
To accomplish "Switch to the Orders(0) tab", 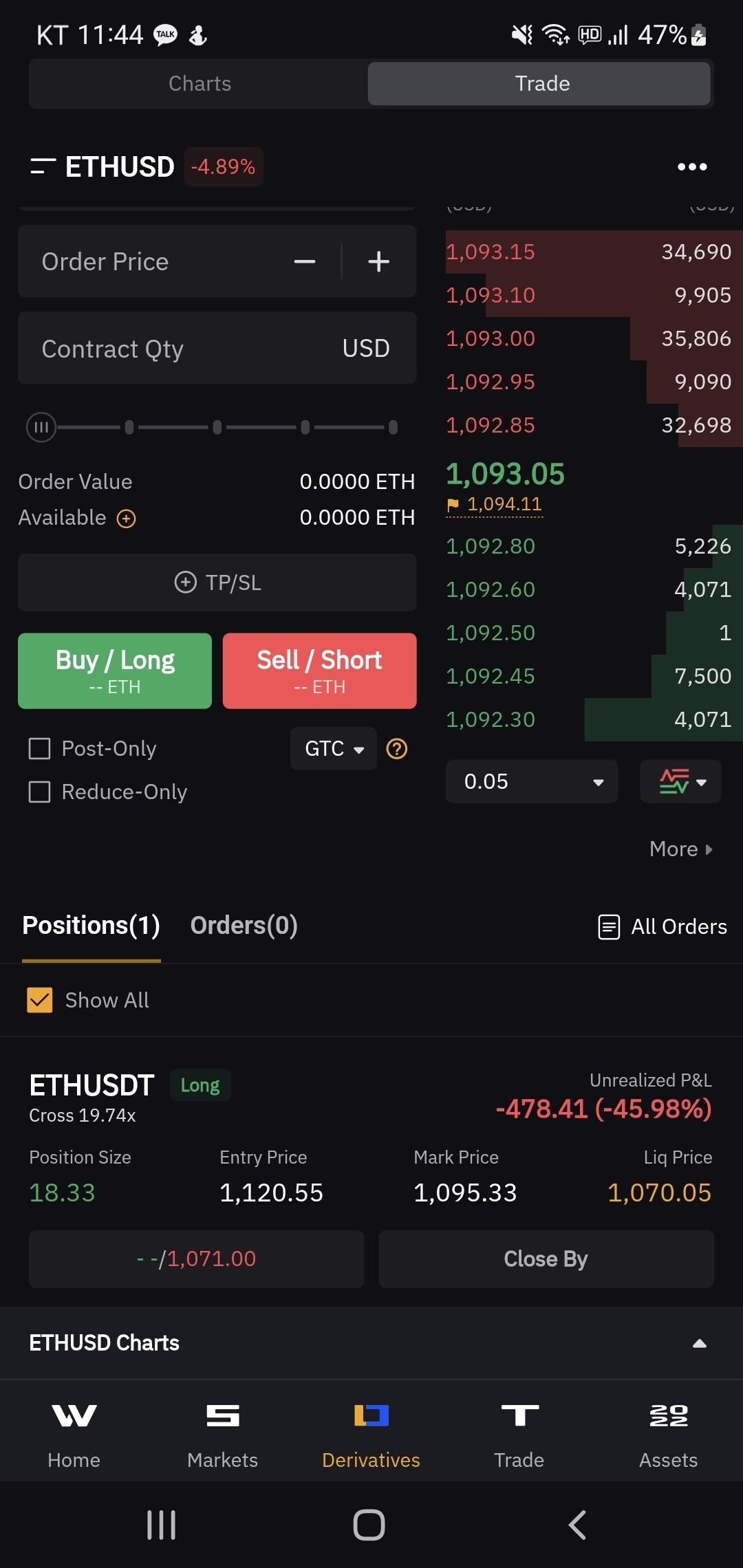I will click(x=244, y=926).
